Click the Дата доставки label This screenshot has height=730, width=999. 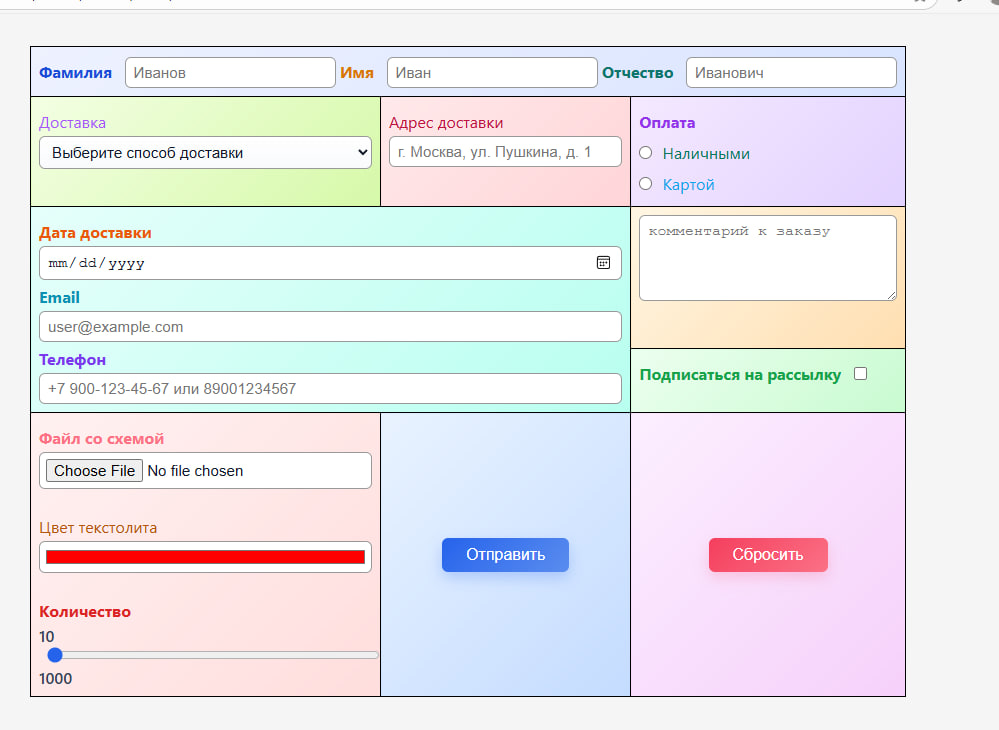pos(95,233)
